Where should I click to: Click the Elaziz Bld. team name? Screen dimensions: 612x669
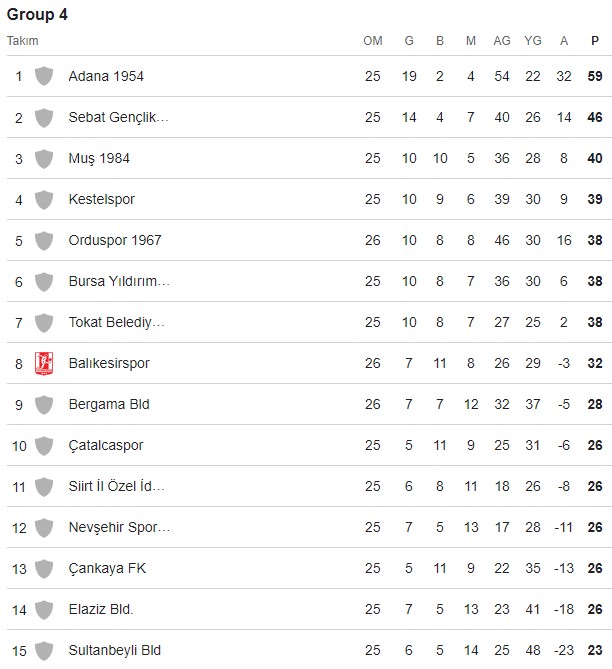[x=101, y=609]
